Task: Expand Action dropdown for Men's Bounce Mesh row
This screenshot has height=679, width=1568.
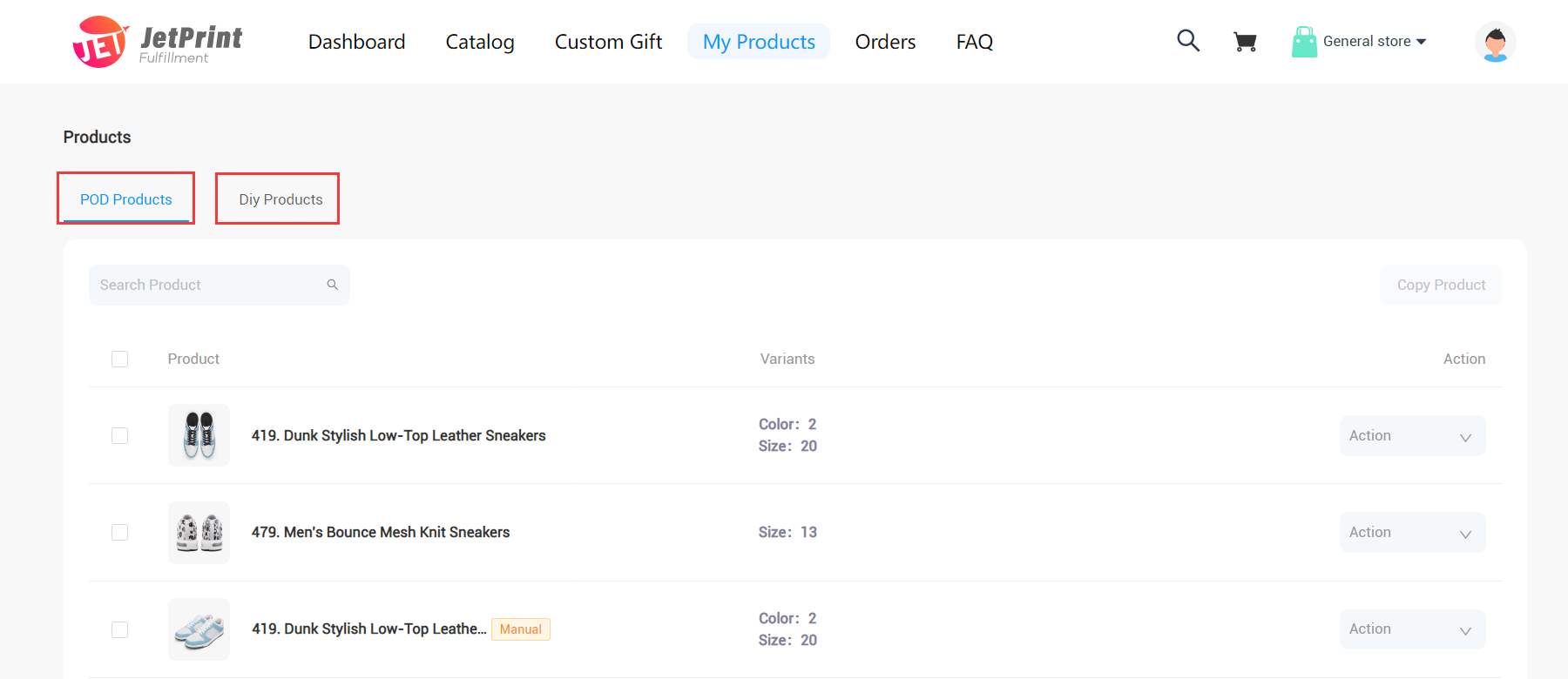Action: tap(1411, 533)
